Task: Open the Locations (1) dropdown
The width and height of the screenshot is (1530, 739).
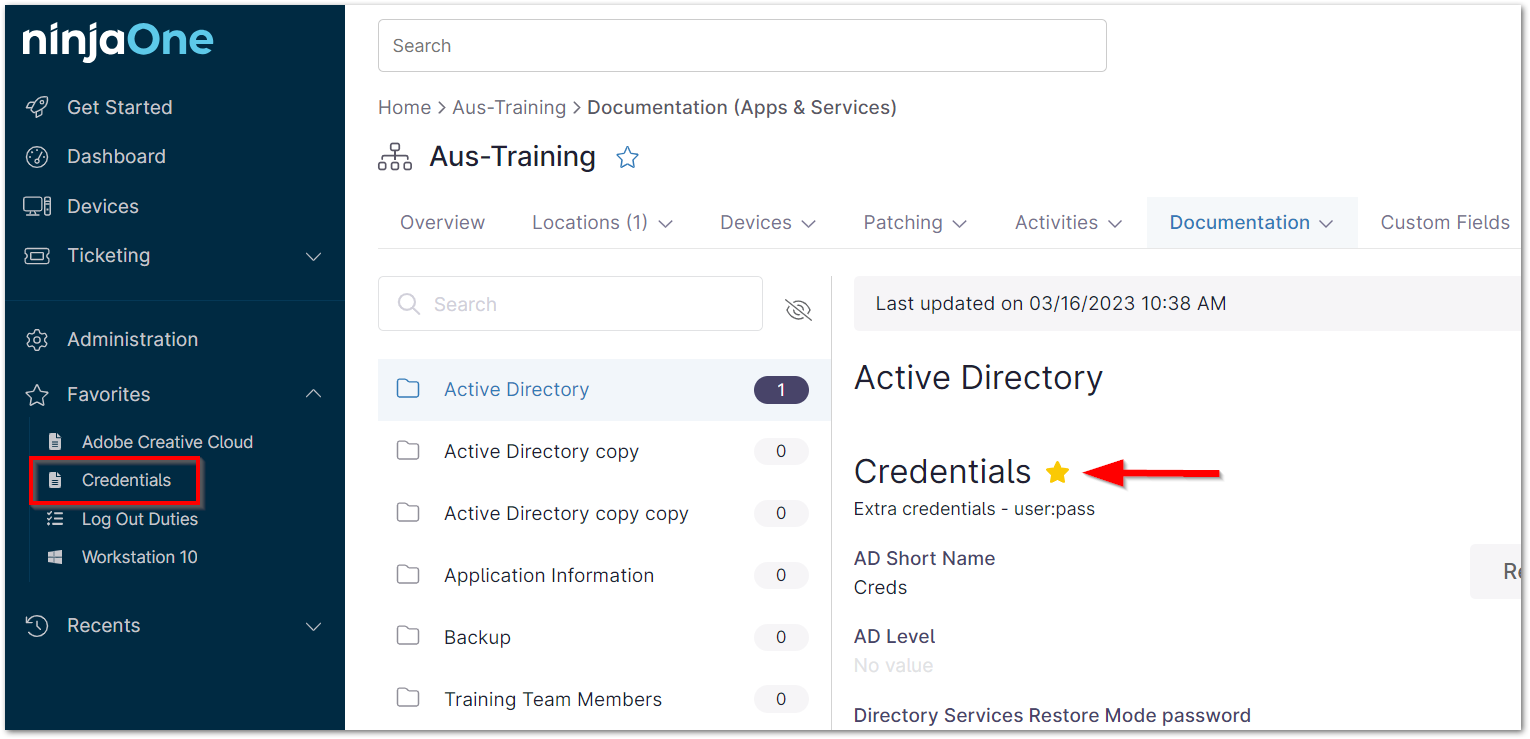Action: click(602, 223)
